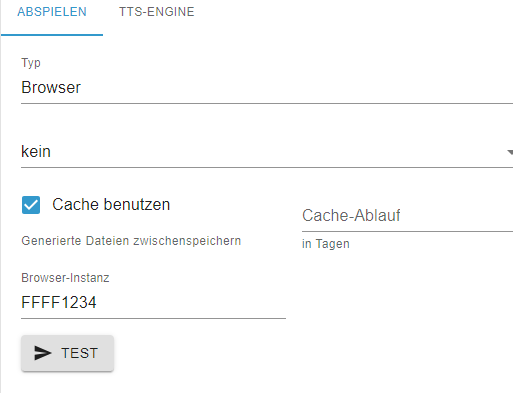This screenshot has height=393, width=513.
Task: Click the Typ field label
Action: (x=31, y=63)
